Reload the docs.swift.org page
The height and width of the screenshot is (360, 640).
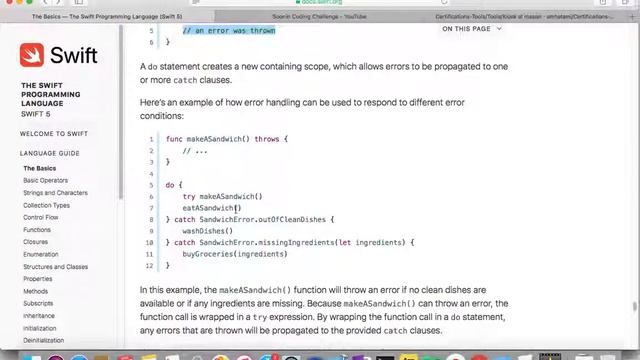click(x=444, y=2)
